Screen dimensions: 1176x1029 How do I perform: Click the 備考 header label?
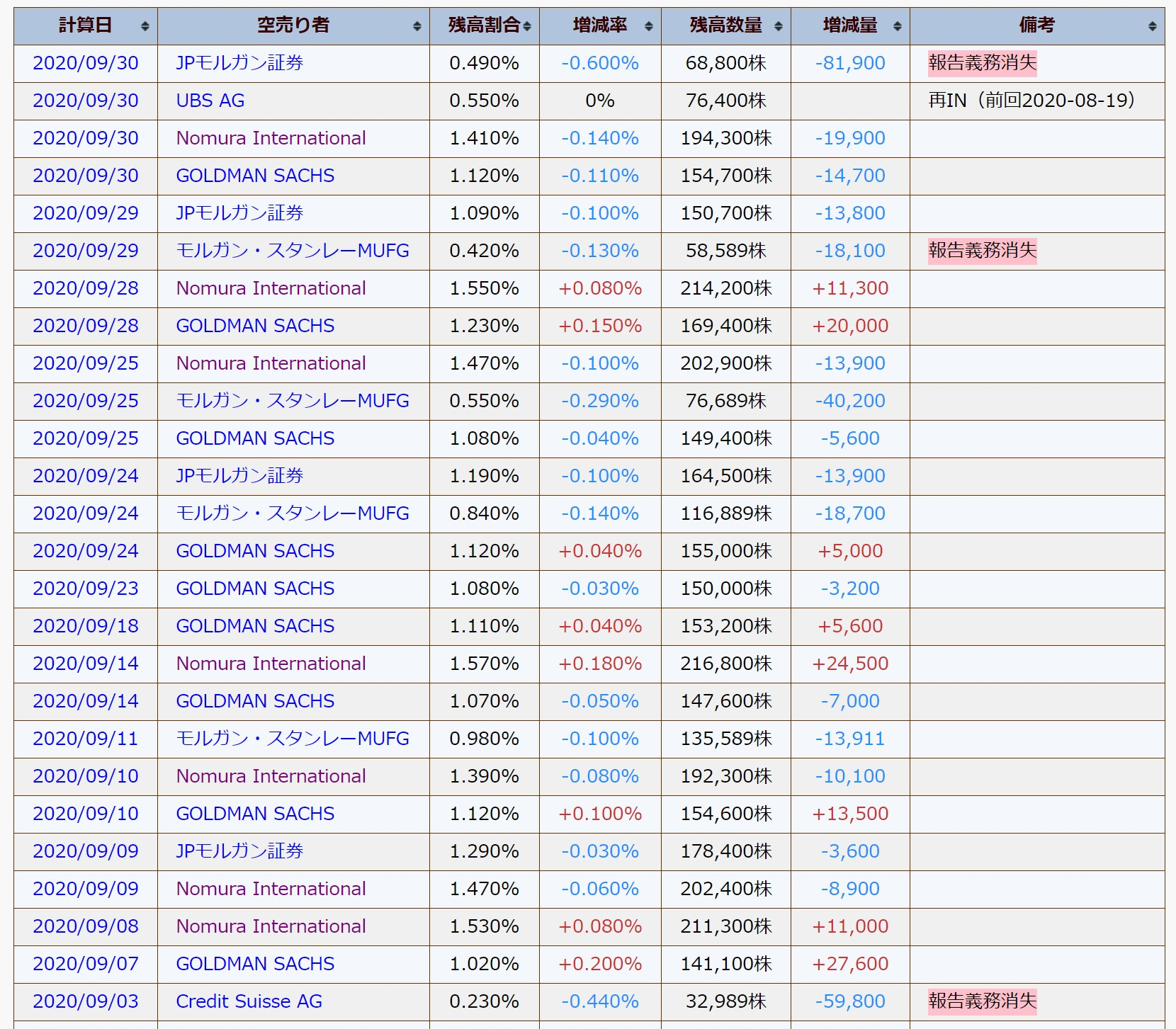(1037, 25)
